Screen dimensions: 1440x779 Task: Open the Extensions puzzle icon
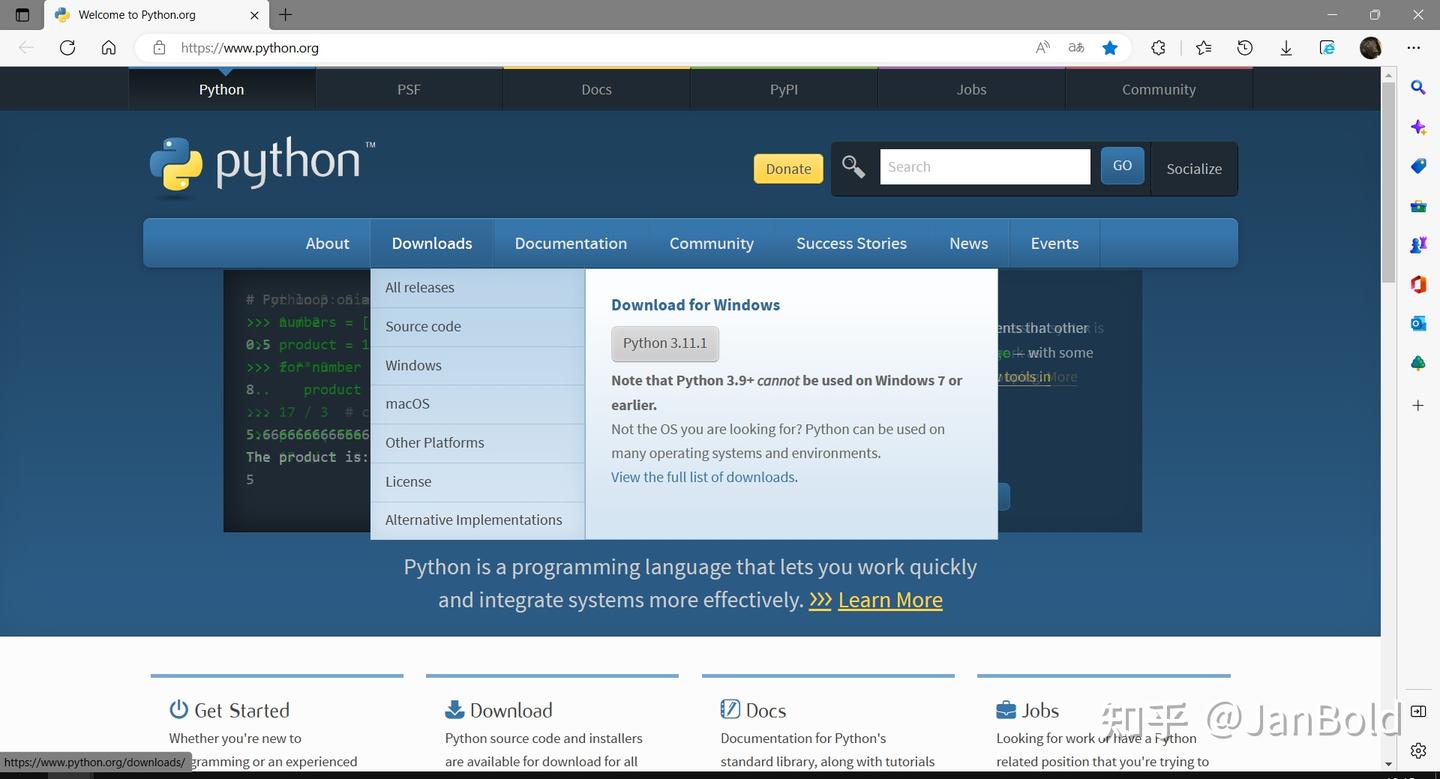point(1159,47)
